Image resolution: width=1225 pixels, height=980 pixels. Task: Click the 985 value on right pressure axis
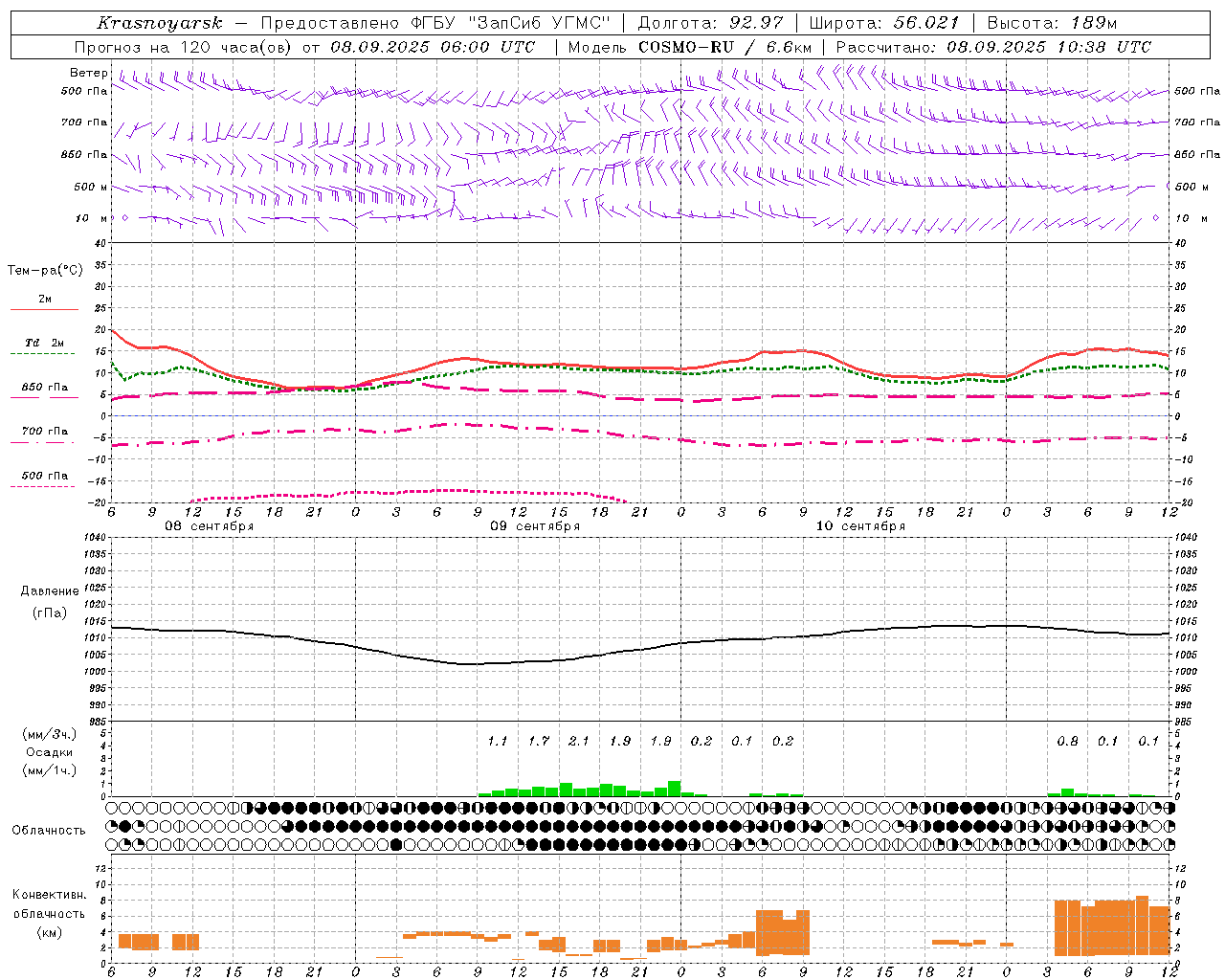coord(1184,722)
